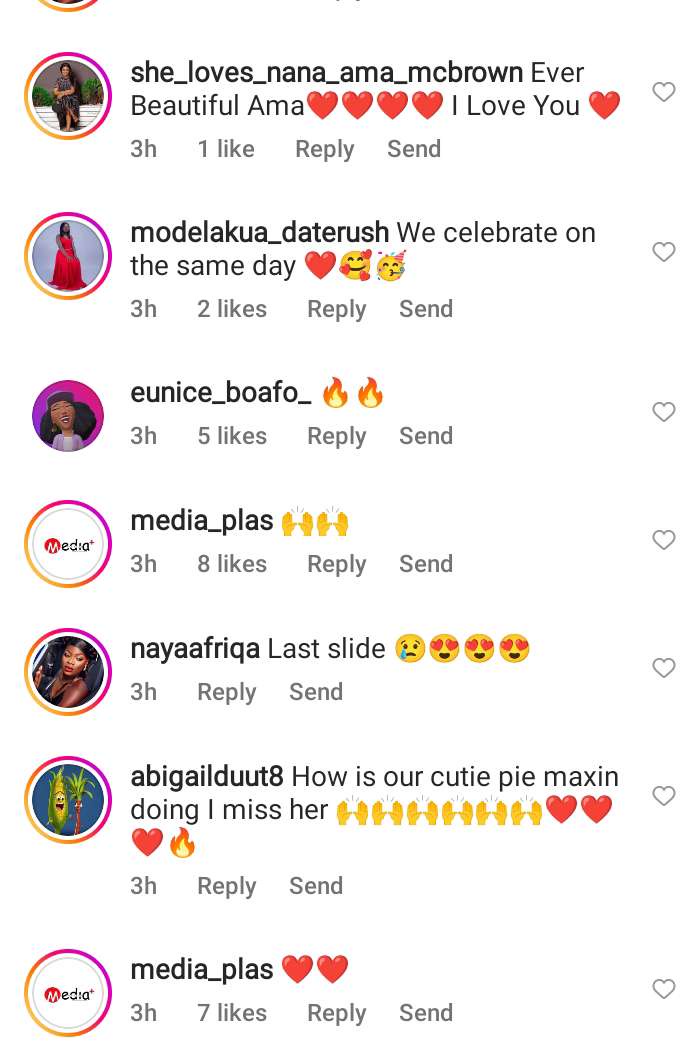Viewport: 697px width, 1056px height.
Task: Tap heart beside media_plas raised hands comment
Action: coord(663,540)
